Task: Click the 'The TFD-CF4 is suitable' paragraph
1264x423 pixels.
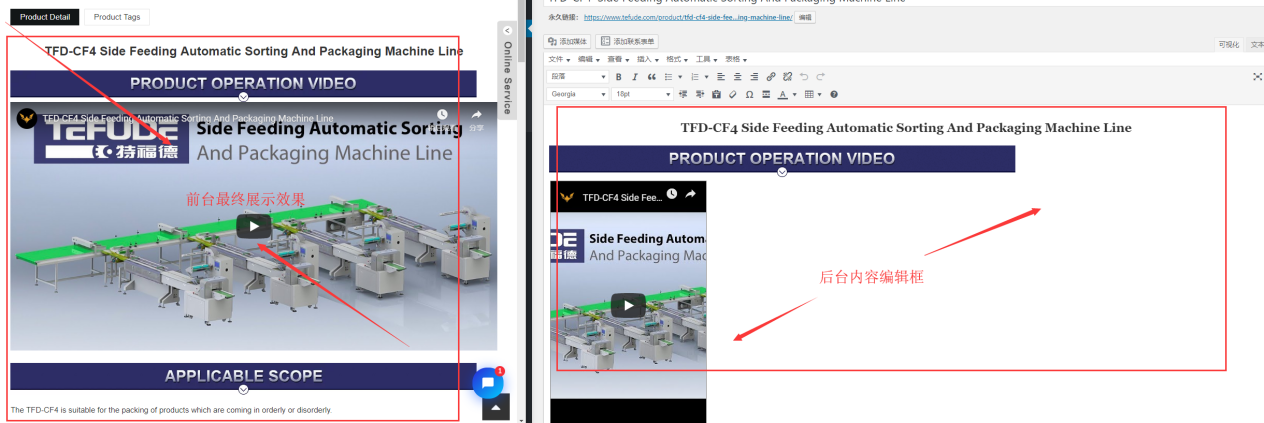Action: [x=171, y=410]
